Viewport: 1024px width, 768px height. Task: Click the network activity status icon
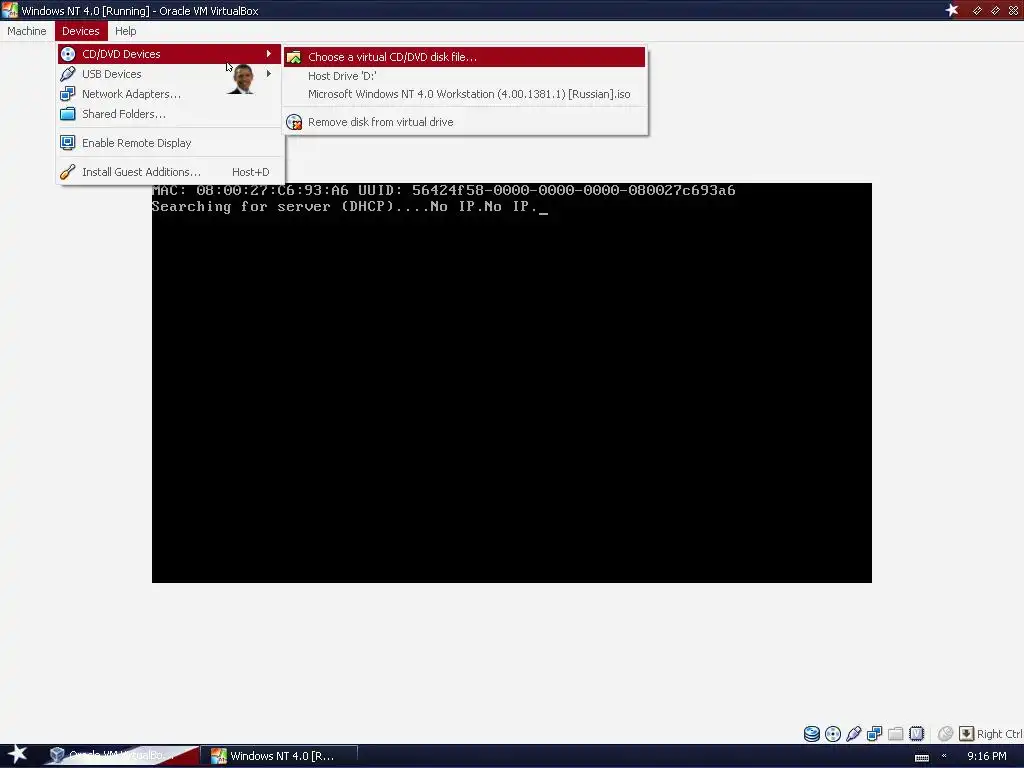(874, 734)
